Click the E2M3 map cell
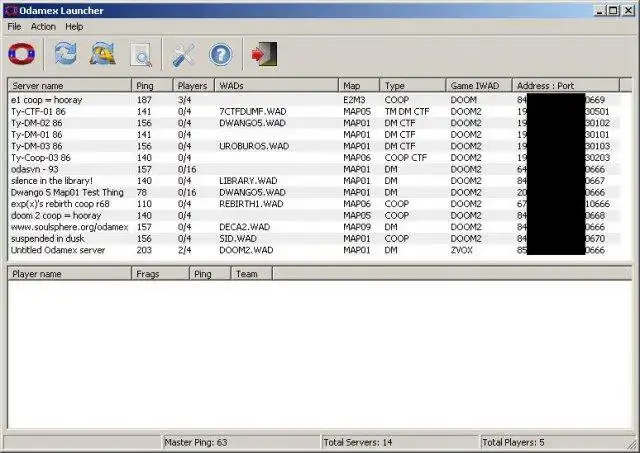The width and height of the screenshot is (640, 453). coord(354,100)
